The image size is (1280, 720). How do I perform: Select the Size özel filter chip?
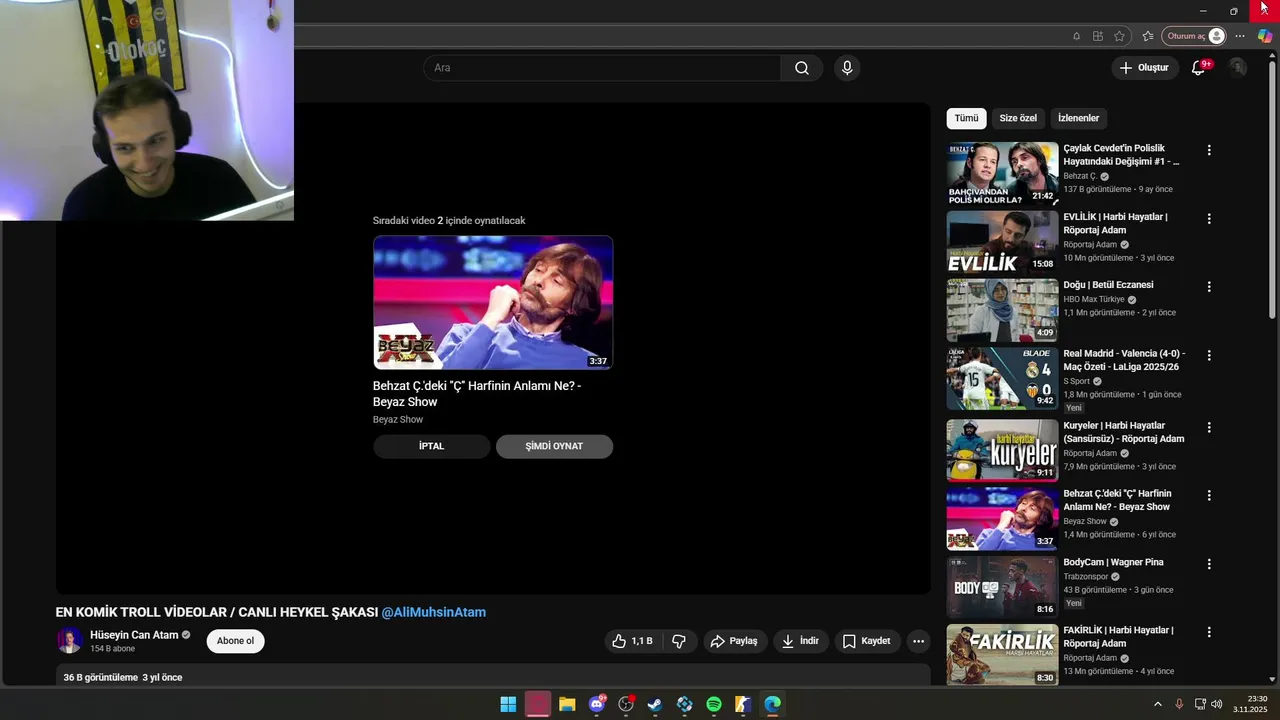1018,118
